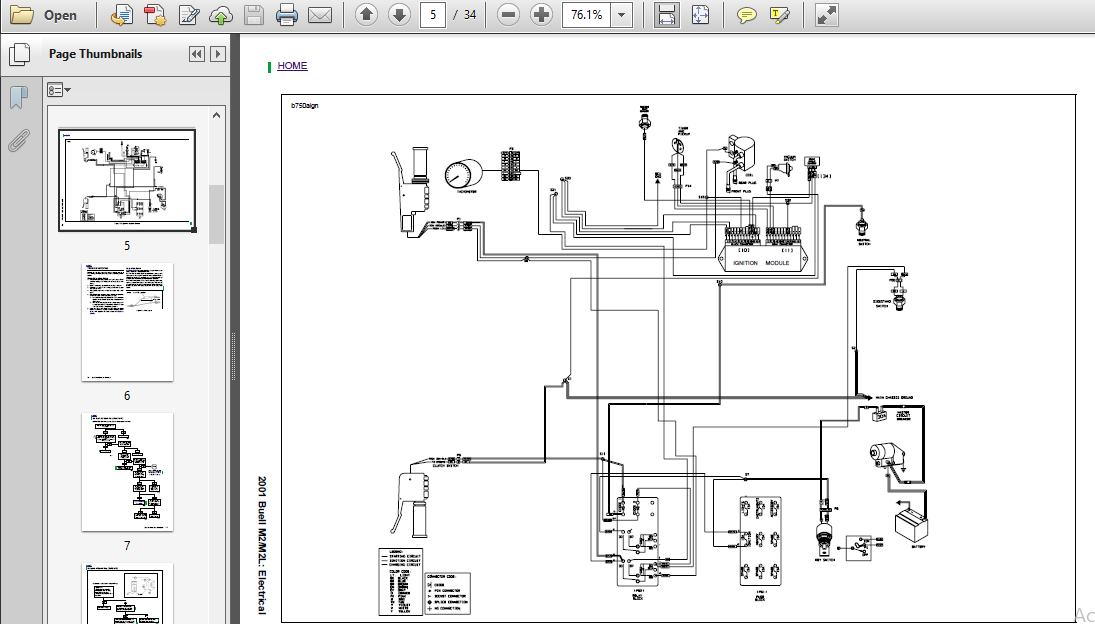
Task: Select the highlight text tool
Action: 779,15
